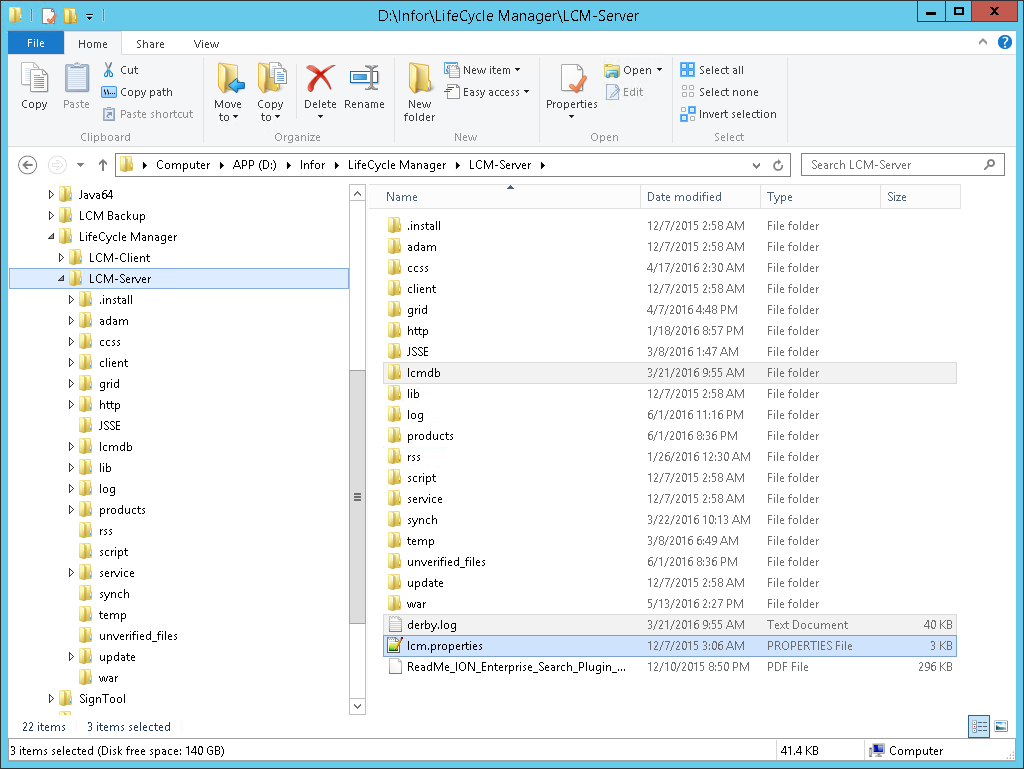Click Invert selection in ribbon
This screenshot has height=769, width=1024.
coord(729,114)
